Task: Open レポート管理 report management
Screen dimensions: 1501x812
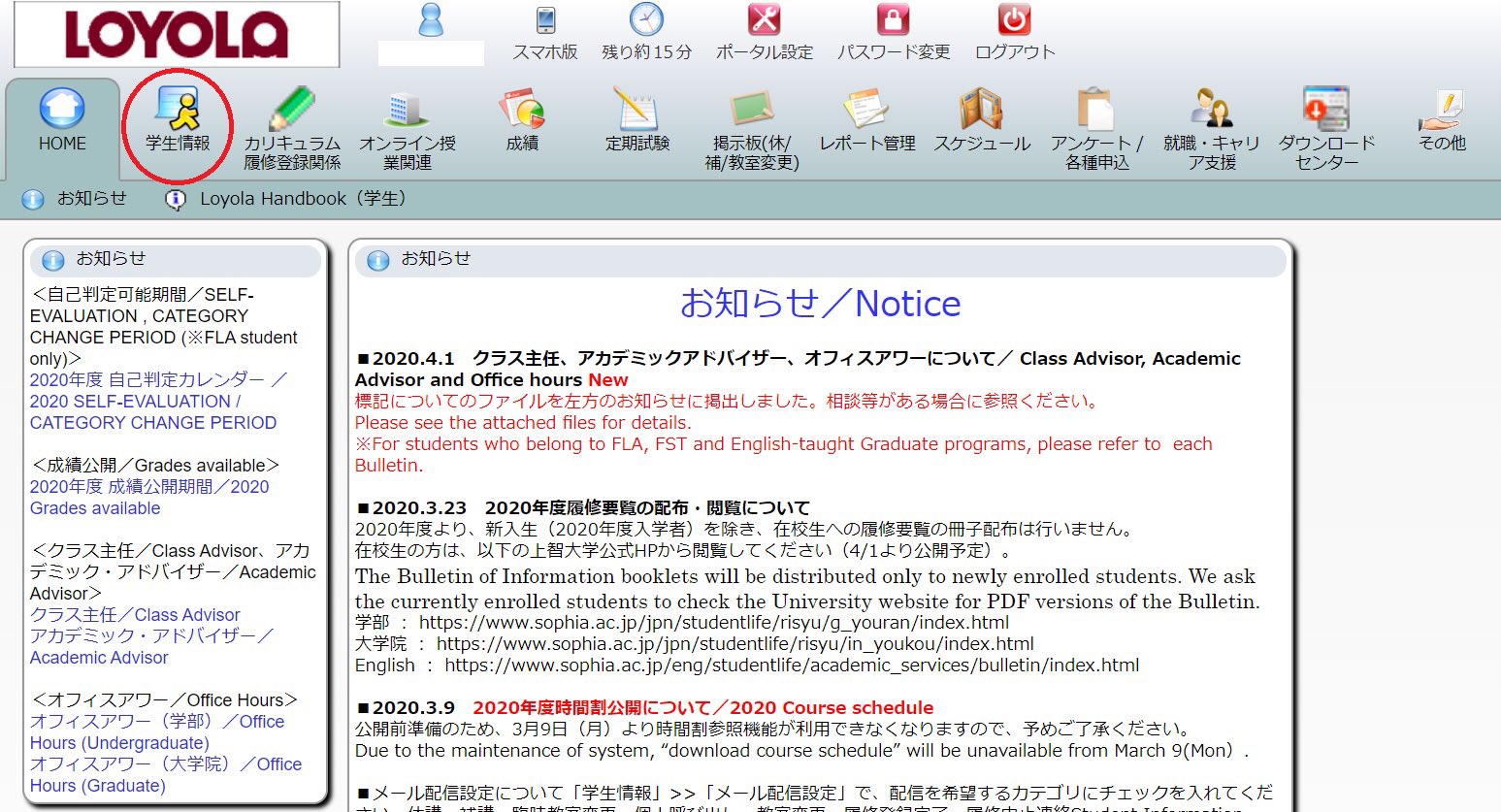Action: coord(867,121)
